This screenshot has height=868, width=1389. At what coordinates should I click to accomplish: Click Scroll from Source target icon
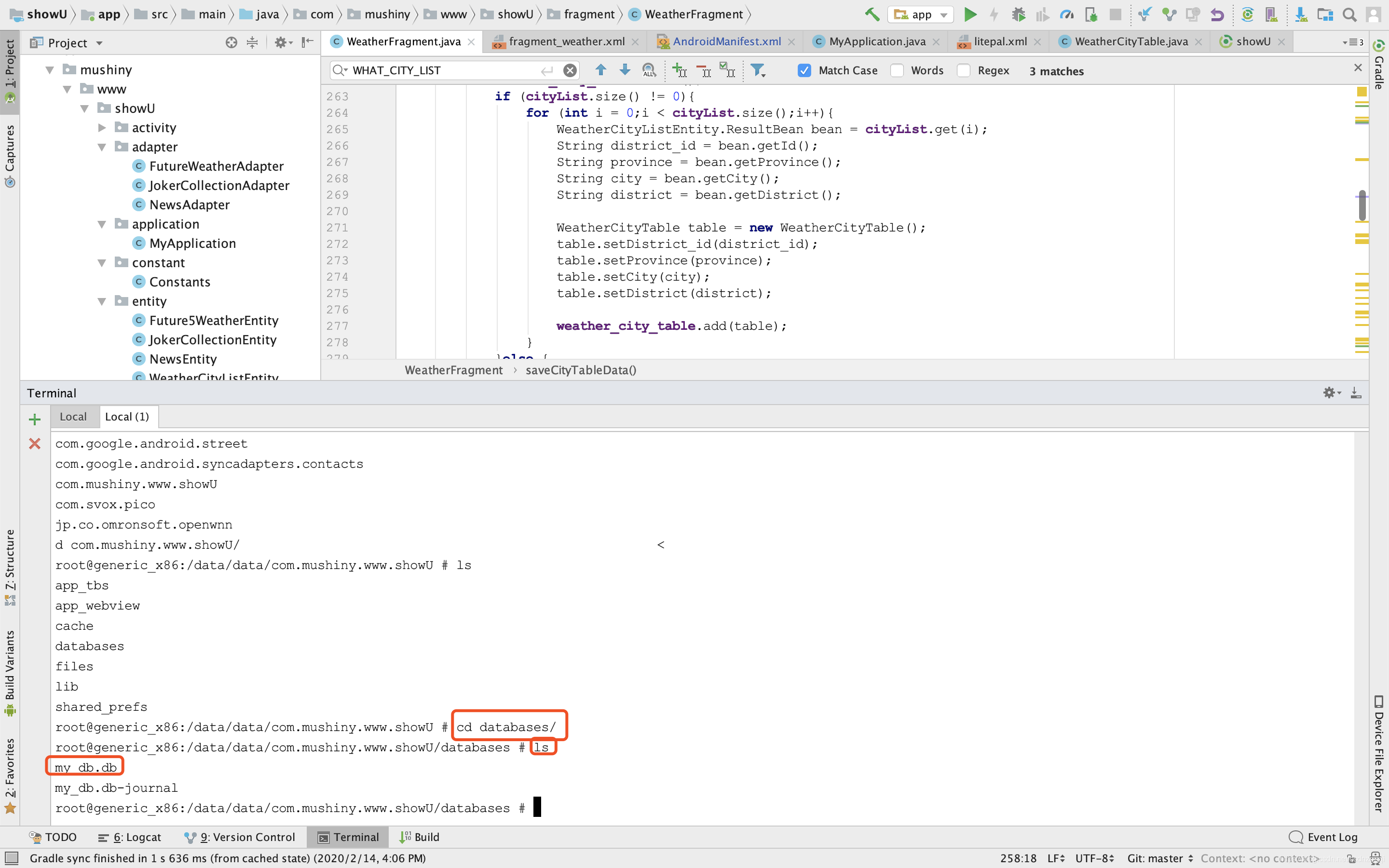click(231, 42)
